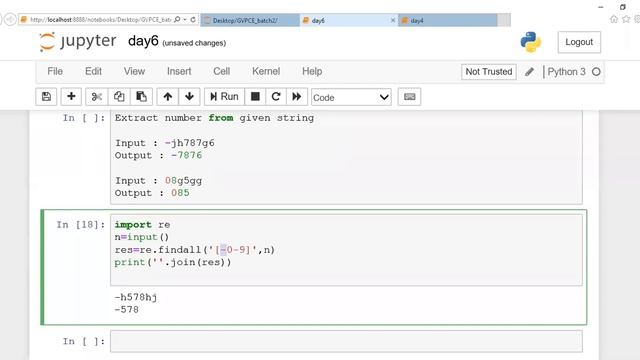Open the Cell menu

222,71
